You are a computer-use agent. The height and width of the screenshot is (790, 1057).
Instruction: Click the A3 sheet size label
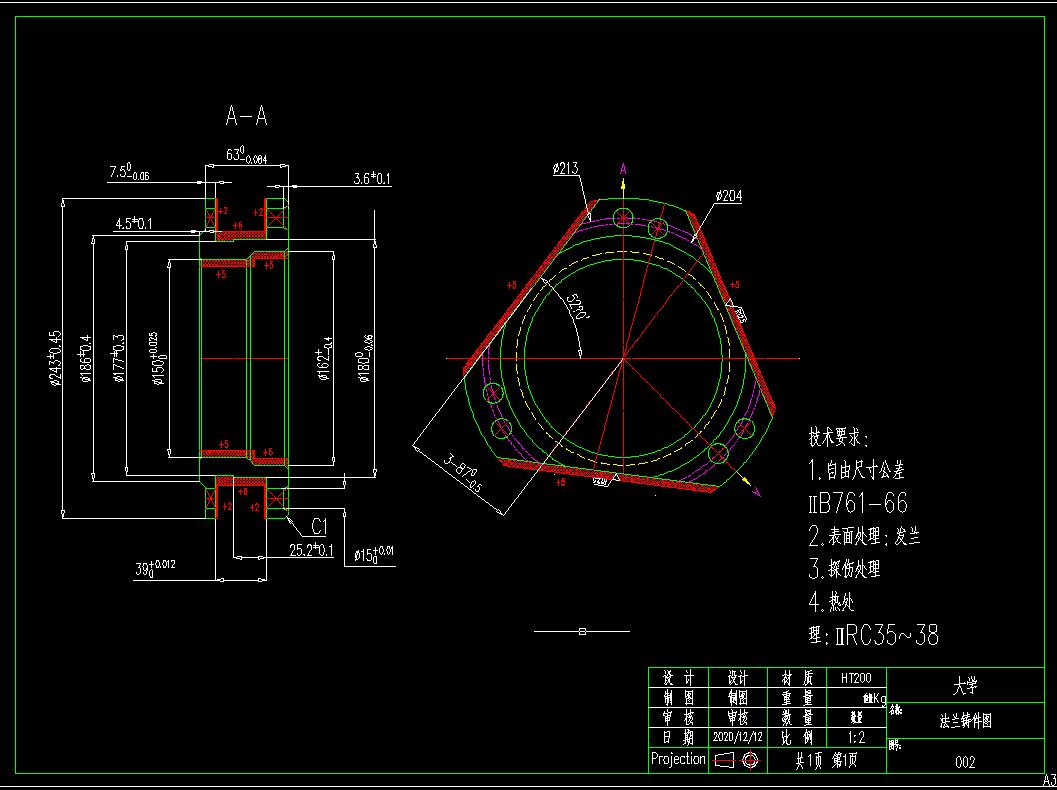pyautogui.click(x=1049, y=780)
